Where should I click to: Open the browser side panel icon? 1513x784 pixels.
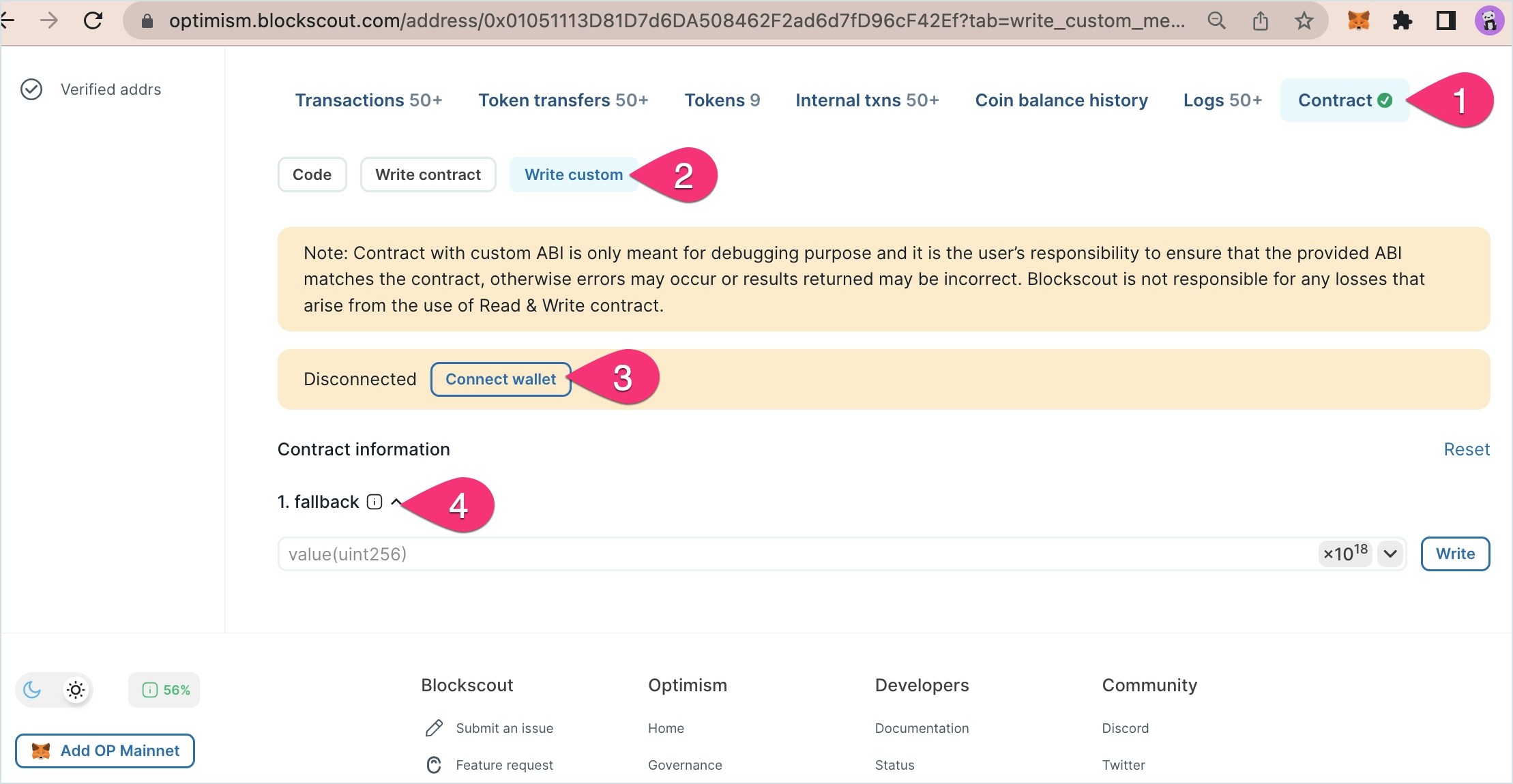[x=1445, y=20]
